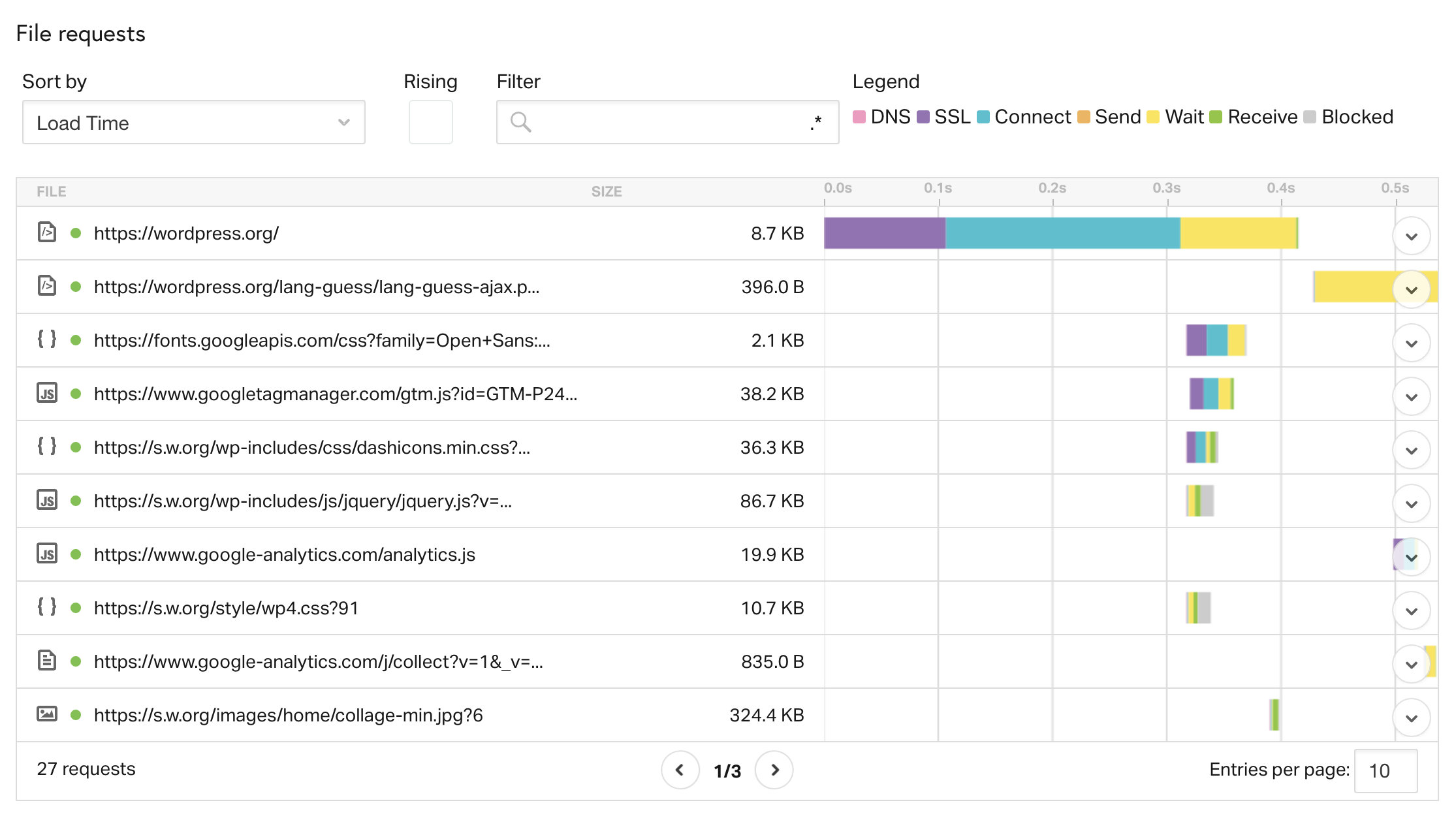Image resolution: width=1456 pixels, height=820 pixels.
Task: Click the JS icon for jquery.js row
Action: [x=47, y=501]
